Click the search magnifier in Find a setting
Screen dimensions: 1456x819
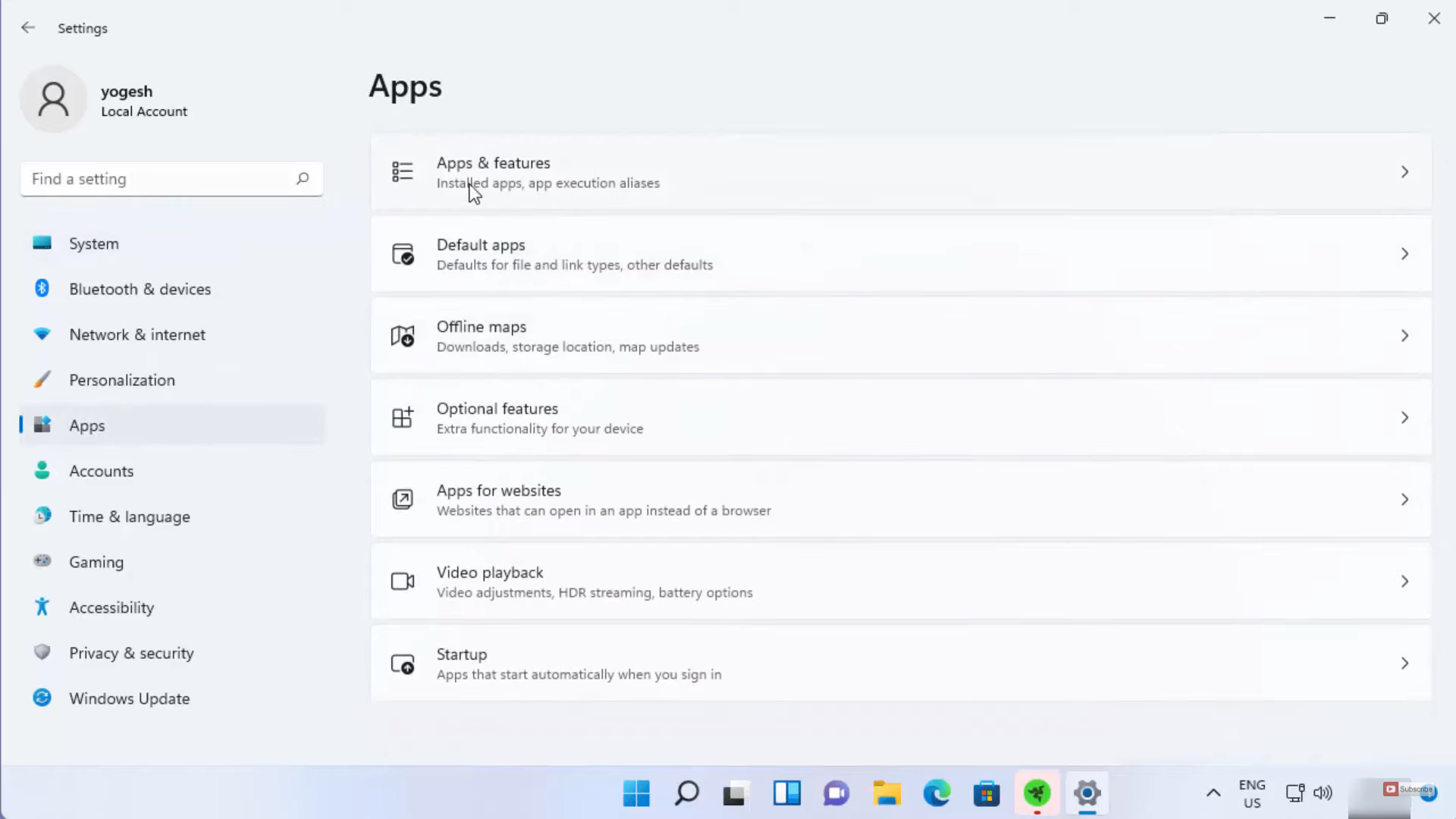pyautogui.click(x=303, y=179)
